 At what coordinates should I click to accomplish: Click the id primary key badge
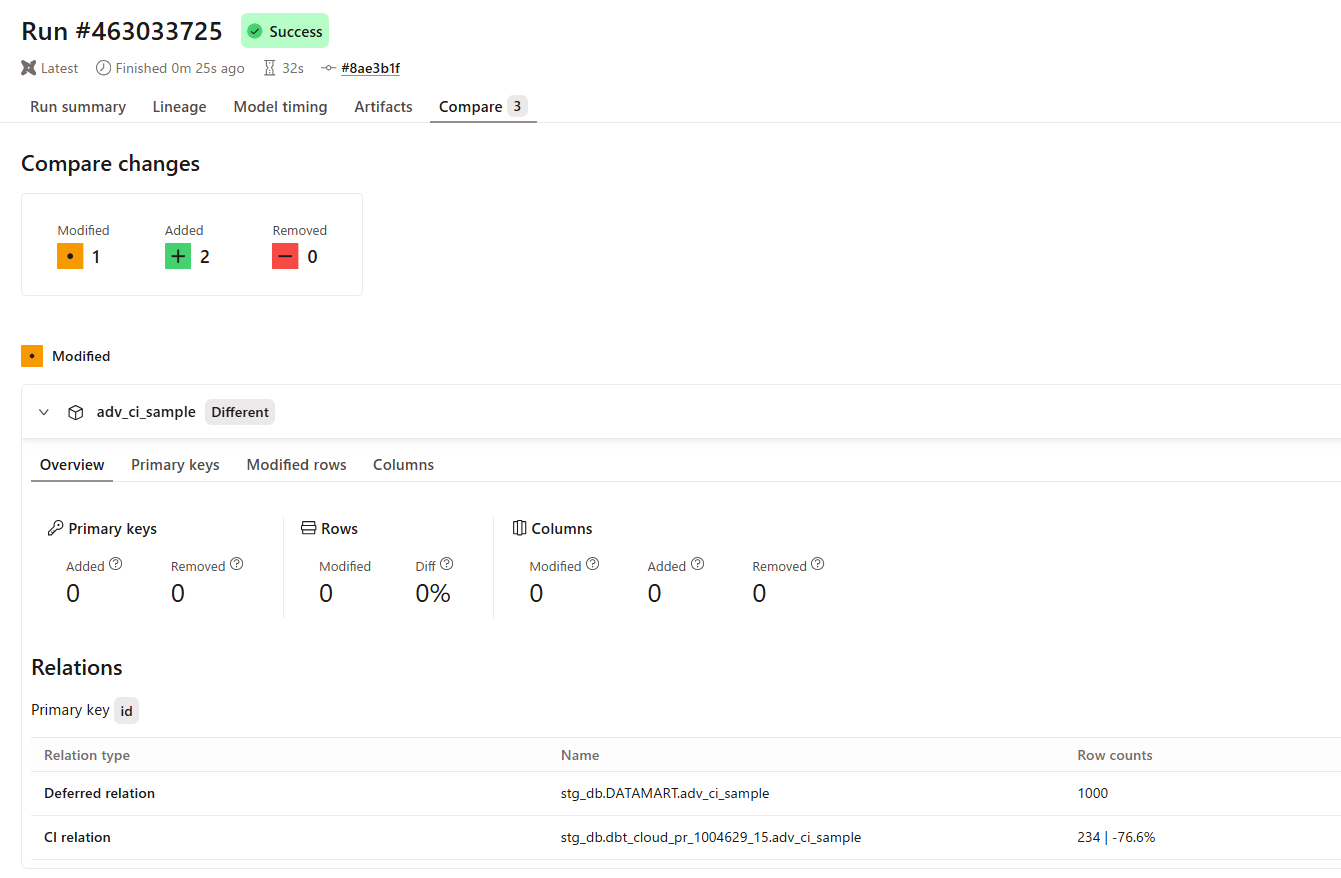(x=126, y=711)
